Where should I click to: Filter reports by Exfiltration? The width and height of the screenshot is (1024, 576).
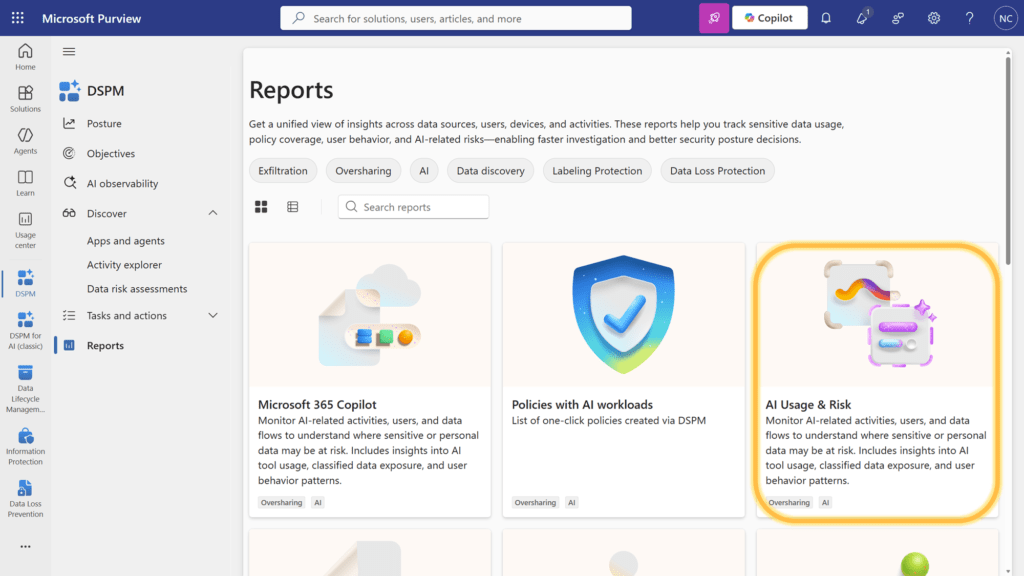click(x=283, y=170)
